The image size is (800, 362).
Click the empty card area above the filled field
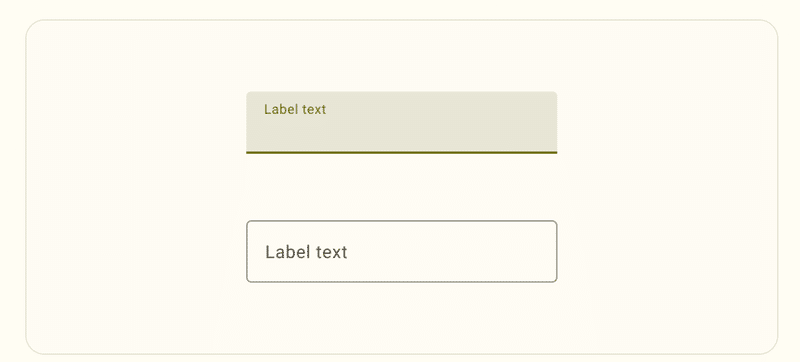[402, 56]
